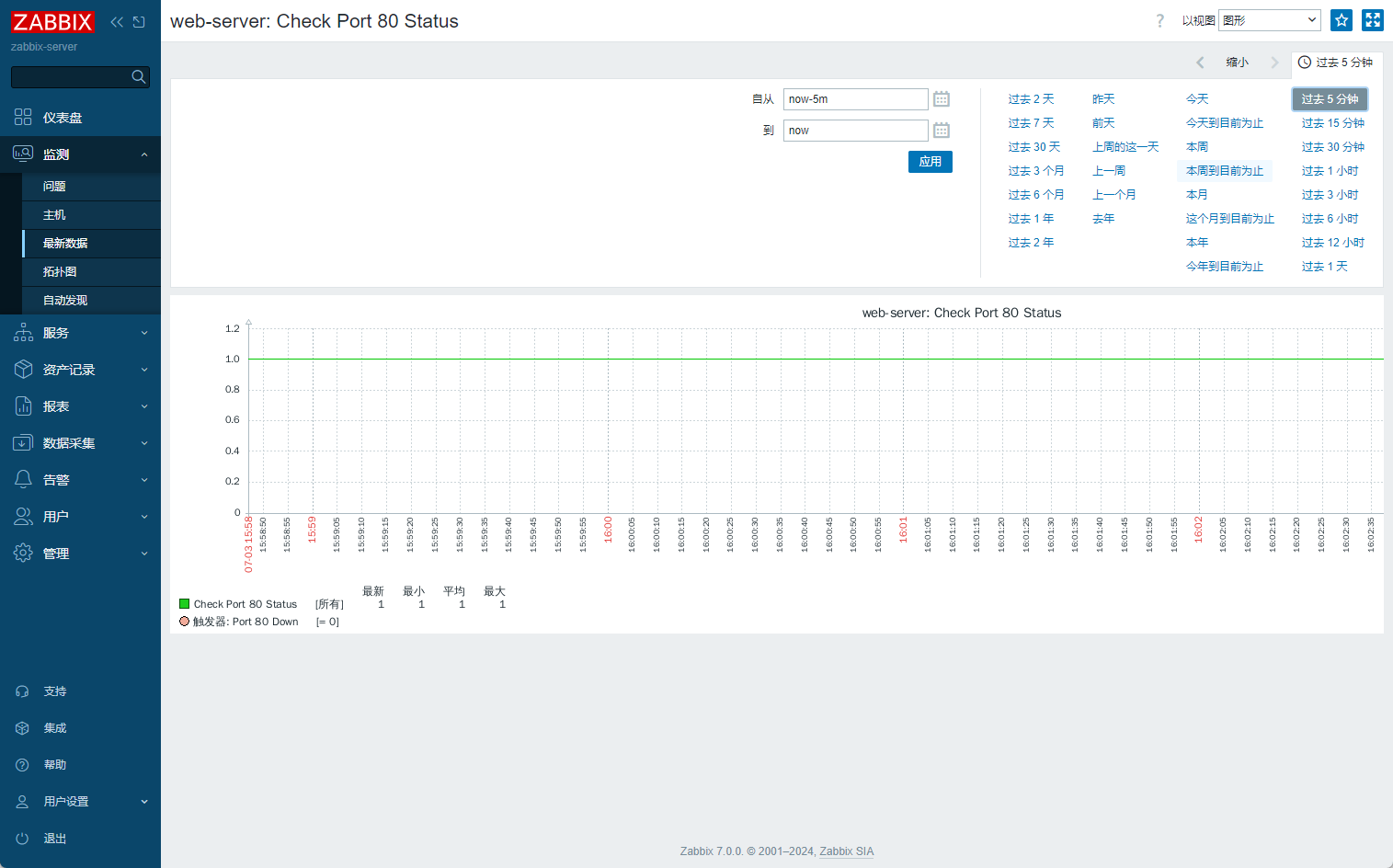This screenshot has width=1393, height=868.
Task: Open calendar picker for 自从 field
Action: pyautogui.click(x=942, y=99)
